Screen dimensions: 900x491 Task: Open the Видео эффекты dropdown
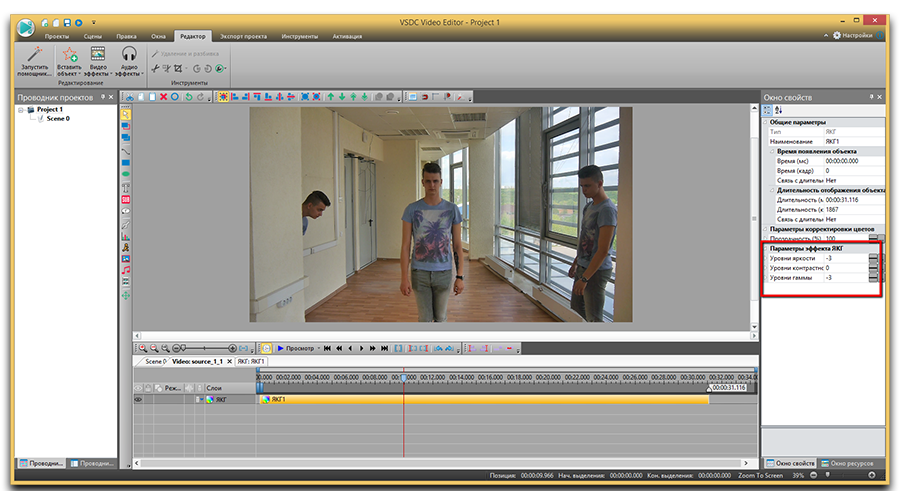coord(98,61)
